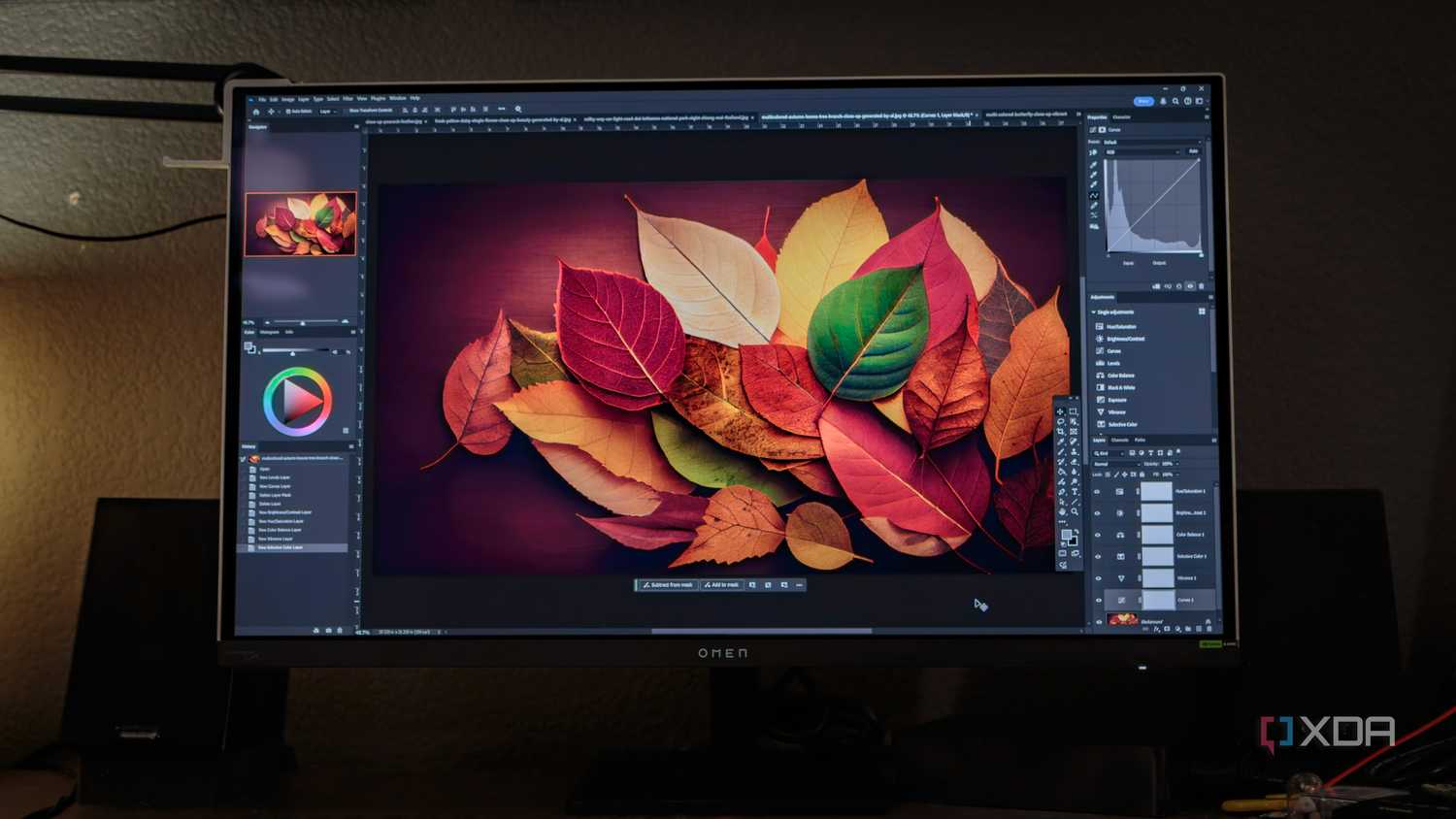Switch to the Channels tab
Viewport: 1456px width, 819px height.
(x=1119, y=441)
